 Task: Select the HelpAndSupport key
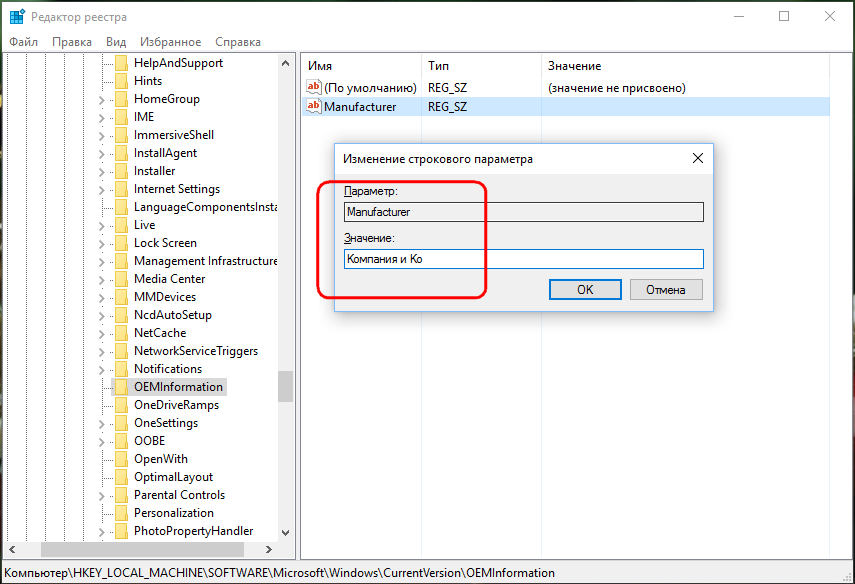coord(178,63)
